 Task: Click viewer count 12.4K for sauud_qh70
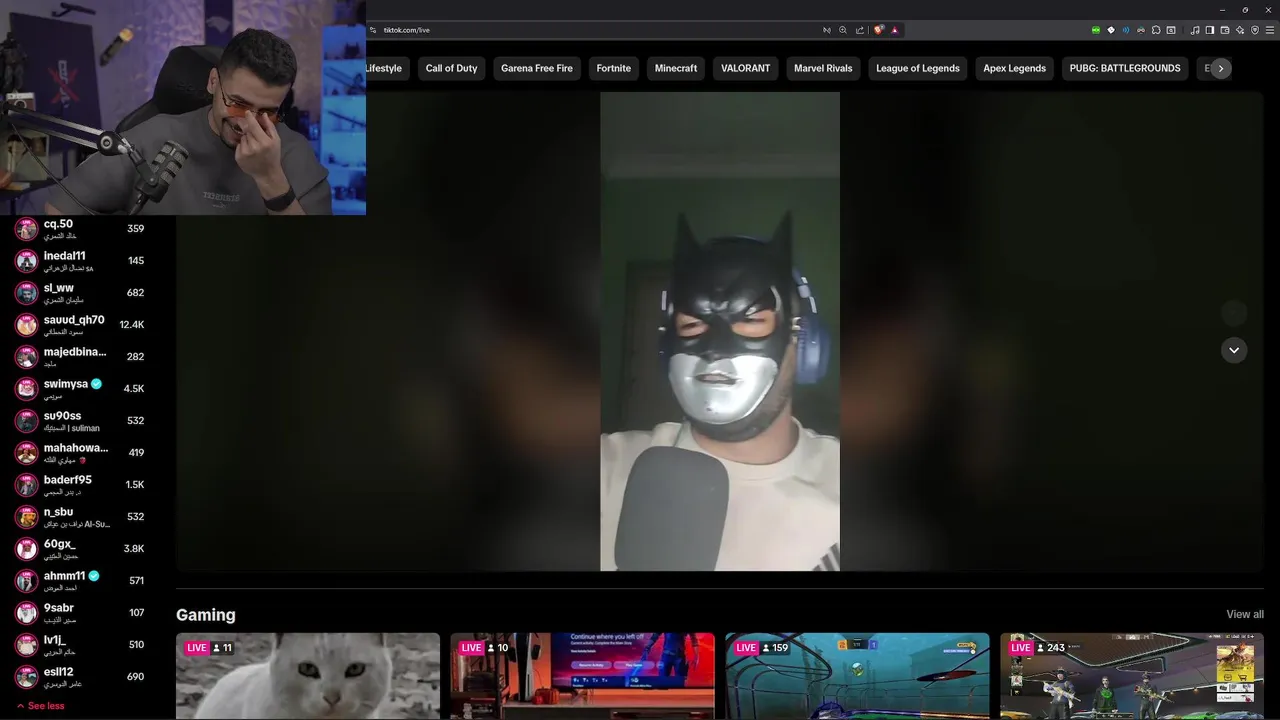132,325
